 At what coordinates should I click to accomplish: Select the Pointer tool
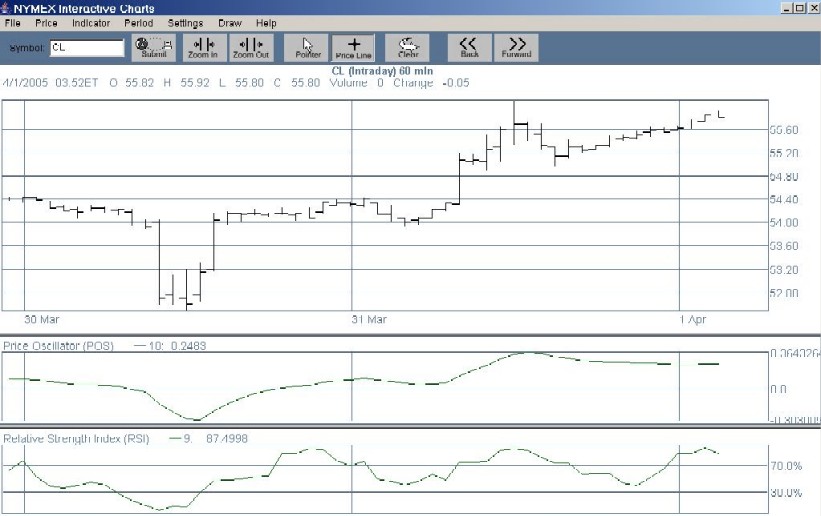pos(308,47)
